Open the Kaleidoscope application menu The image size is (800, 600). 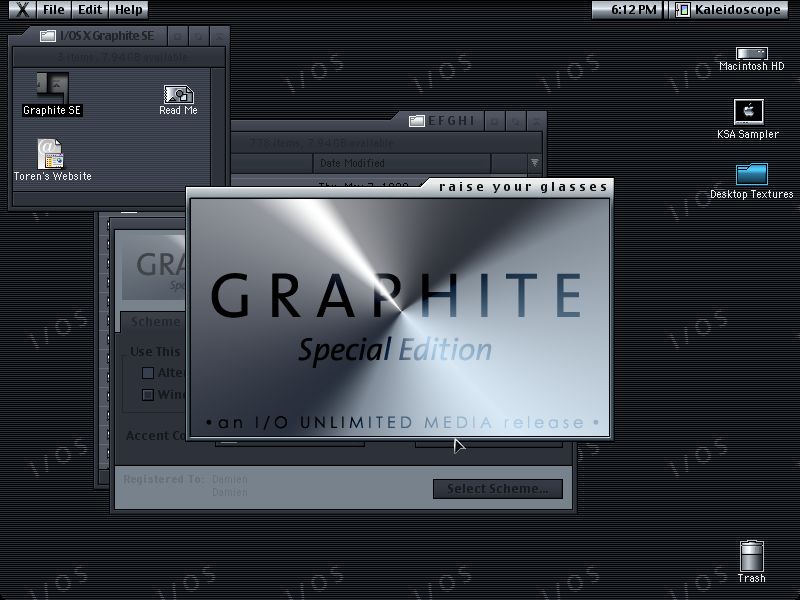point(729,9)
